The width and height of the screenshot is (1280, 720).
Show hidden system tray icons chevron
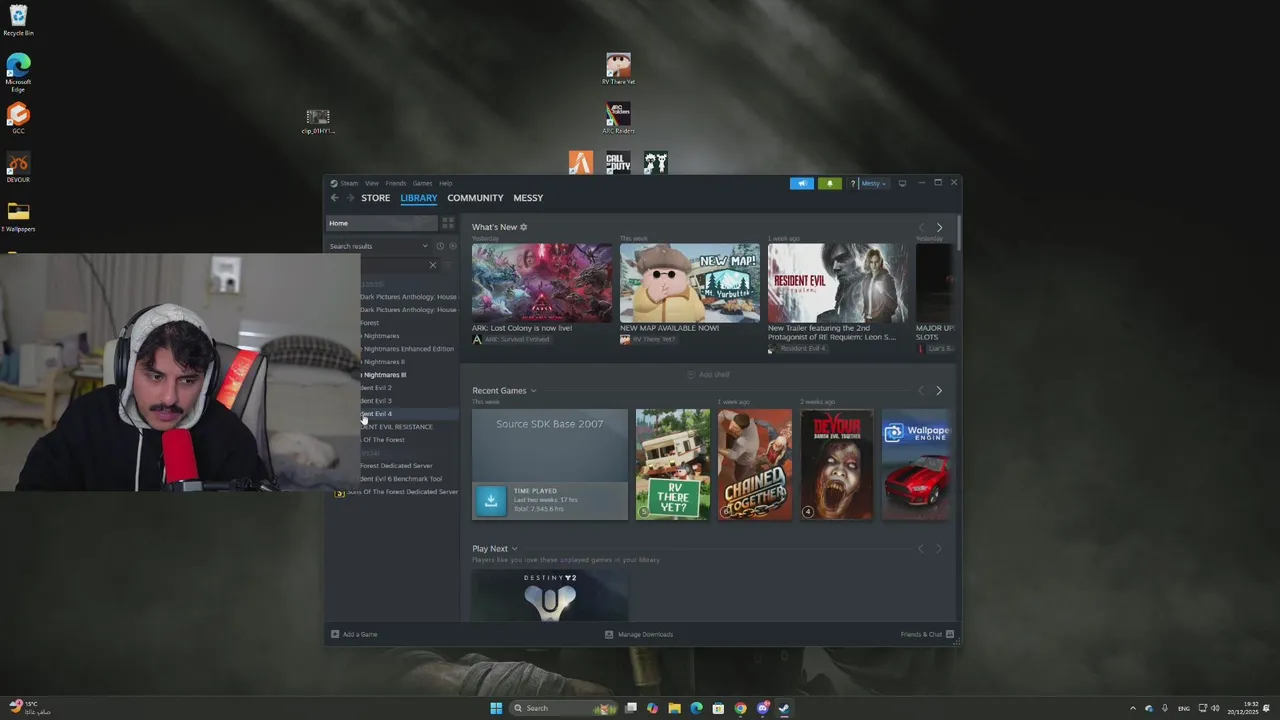1132,708
